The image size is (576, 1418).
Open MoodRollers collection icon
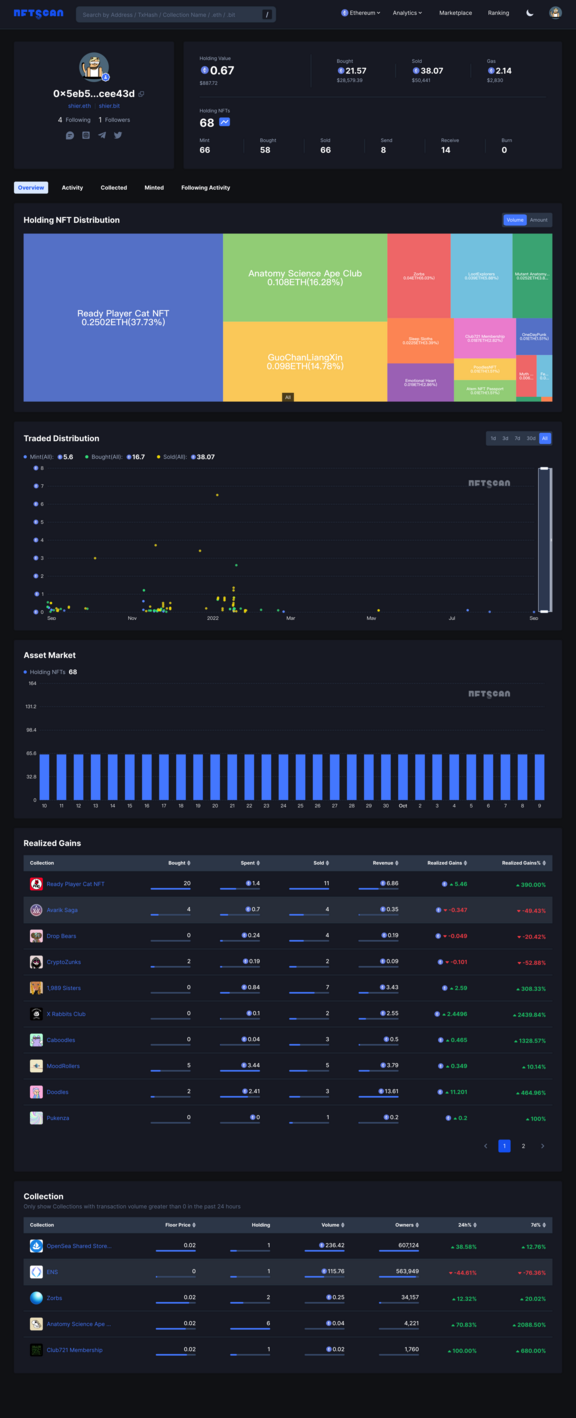pyautogui.click(x=36, y=1066)
